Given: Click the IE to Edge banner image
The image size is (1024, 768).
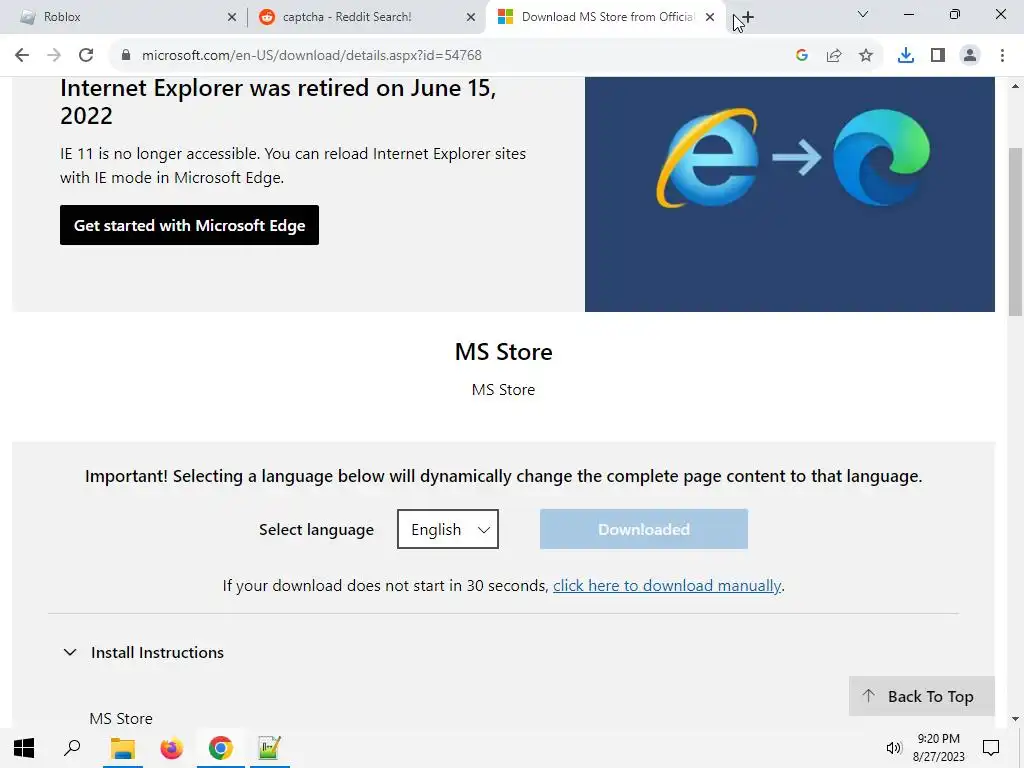Looking at the screenshot, I should tap(790, 194).
